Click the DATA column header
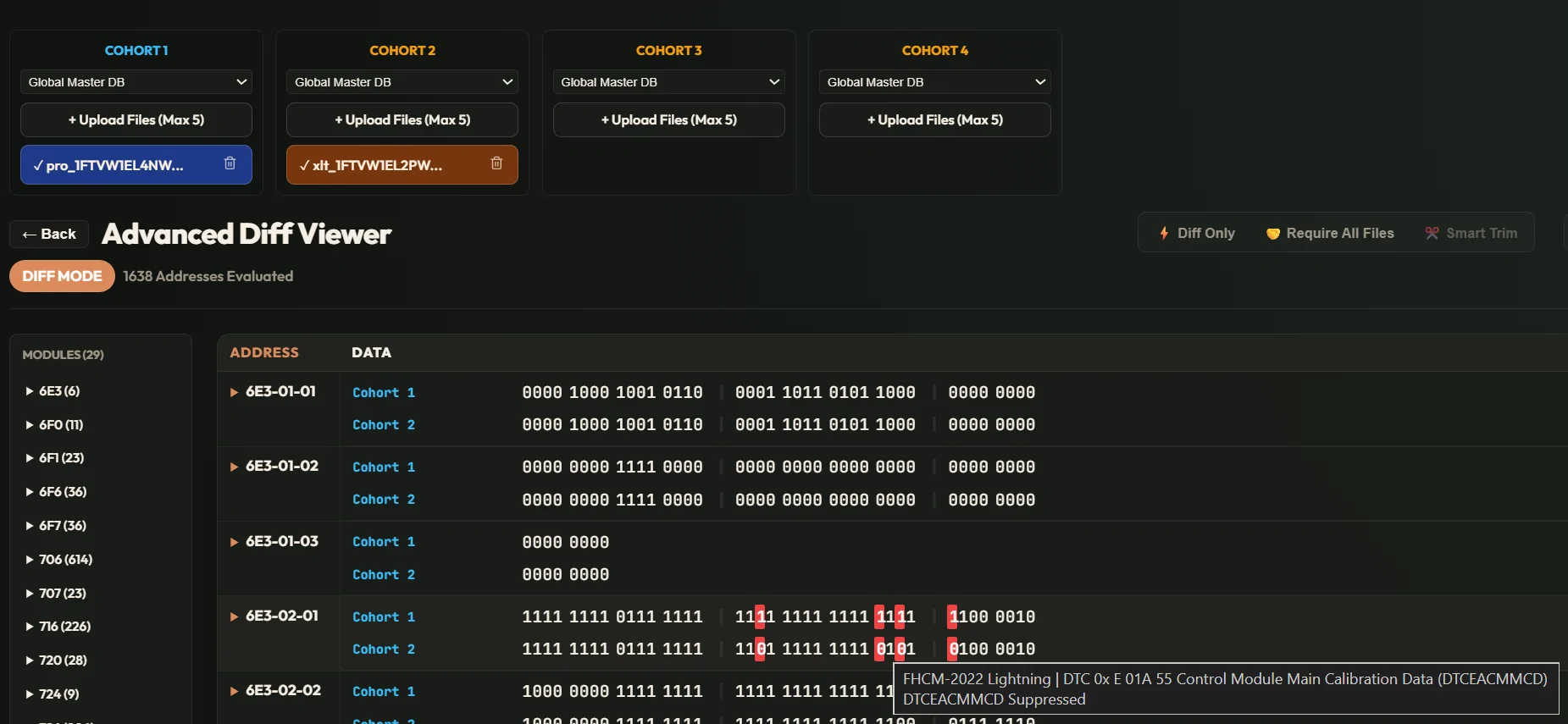This screenshot has width=1568, height=724. pos(371,352)
